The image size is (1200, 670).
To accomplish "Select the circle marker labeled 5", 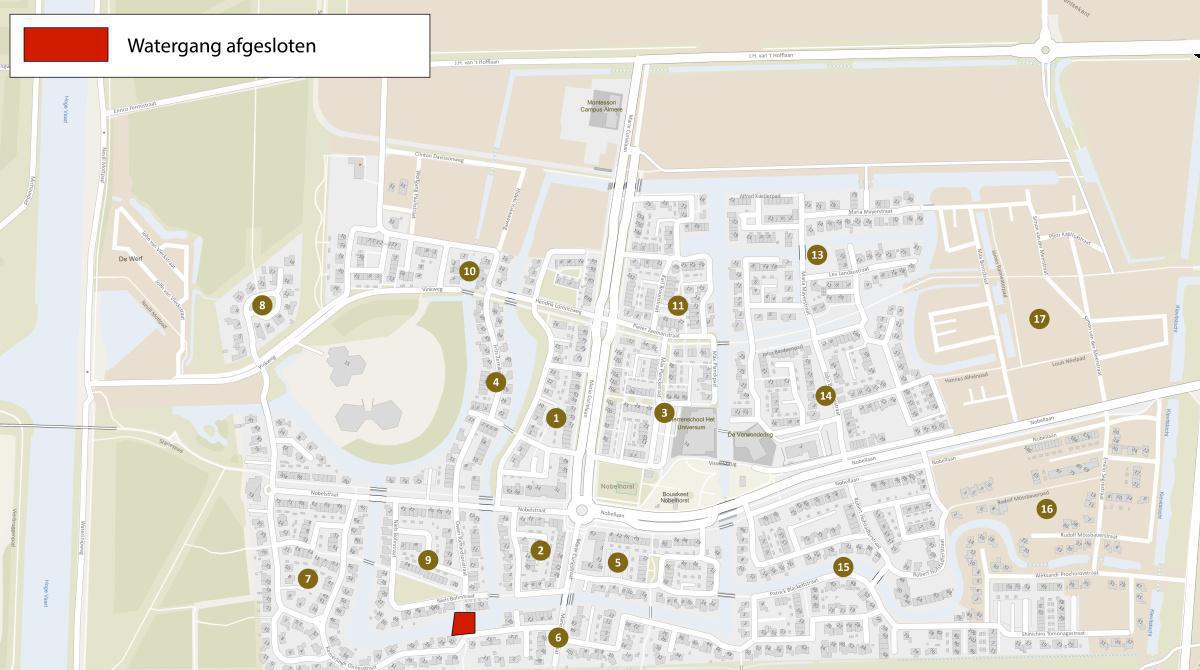I will (618, 563).
